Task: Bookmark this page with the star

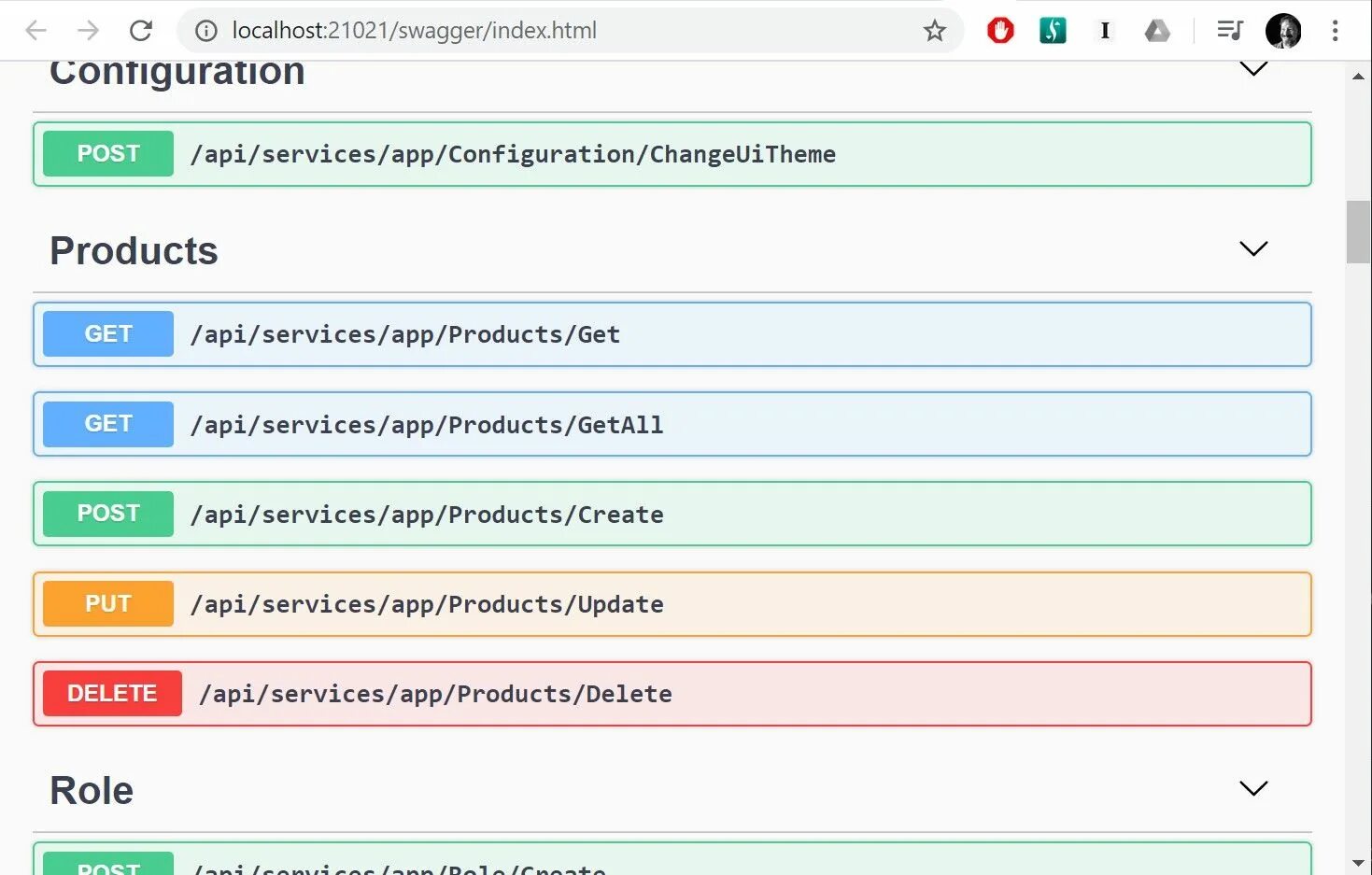Action: pyautogui.click(x=934, y=31)
